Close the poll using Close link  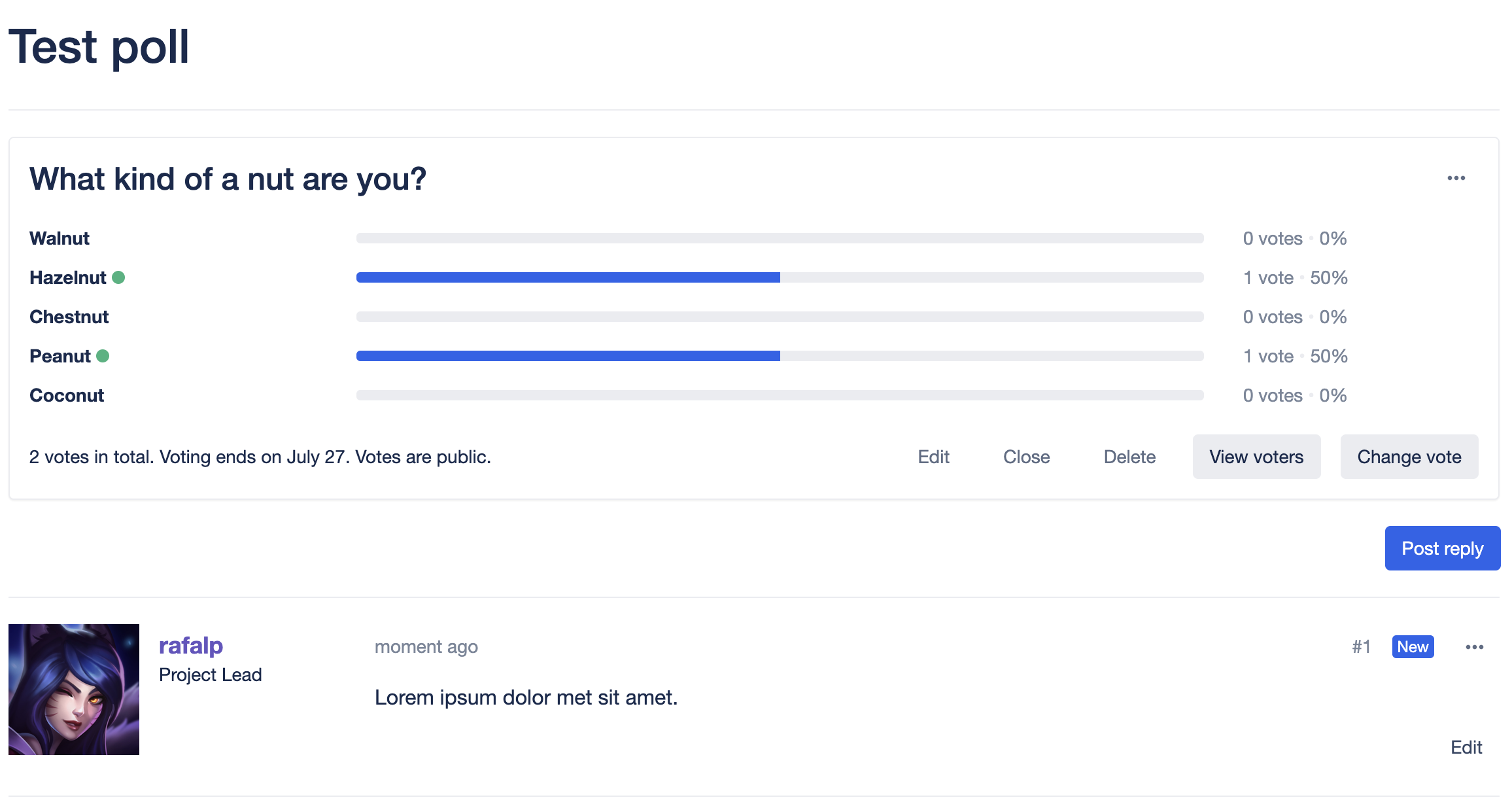click(1026, 457)
